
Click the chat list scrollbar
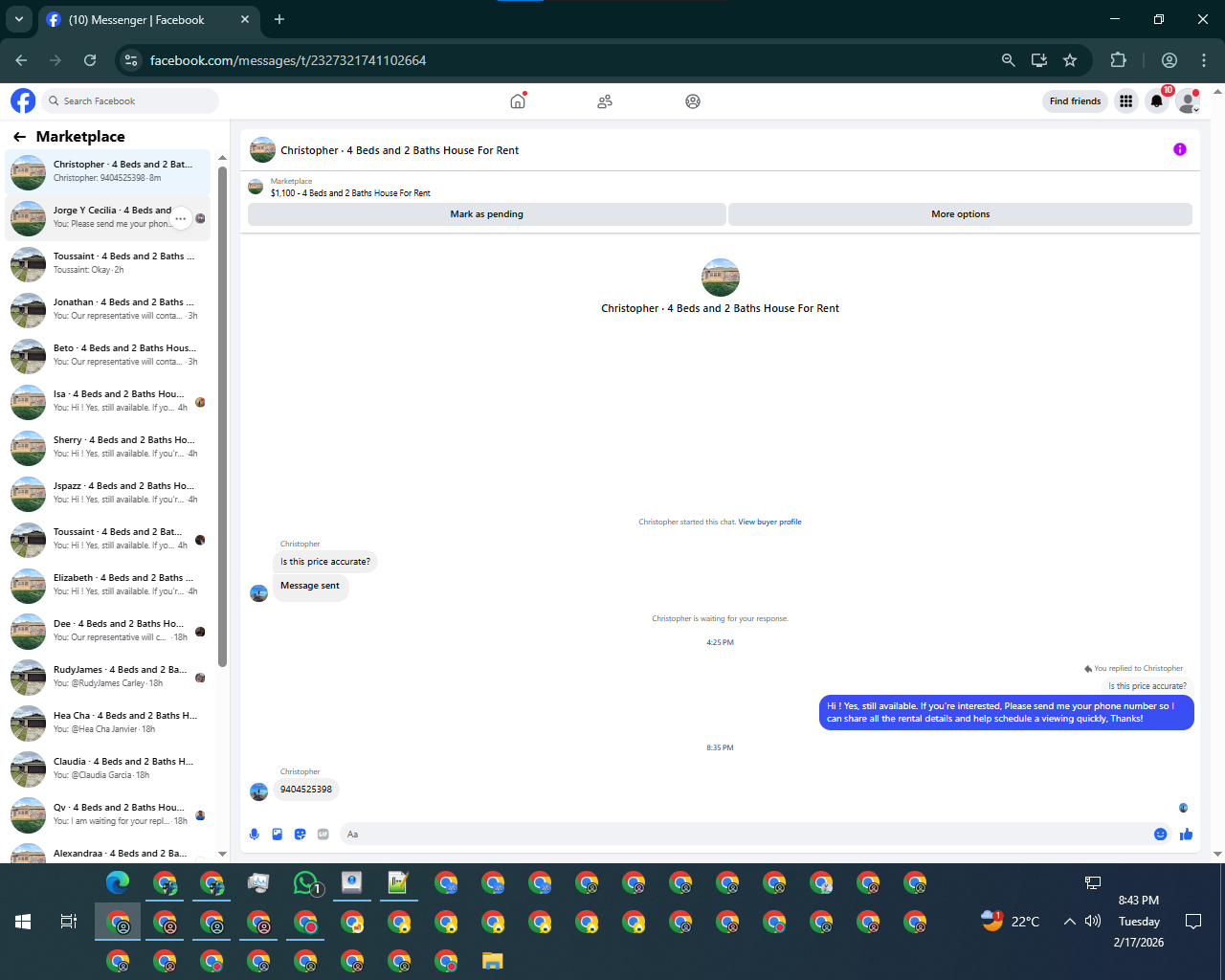(x=222, y=416)
